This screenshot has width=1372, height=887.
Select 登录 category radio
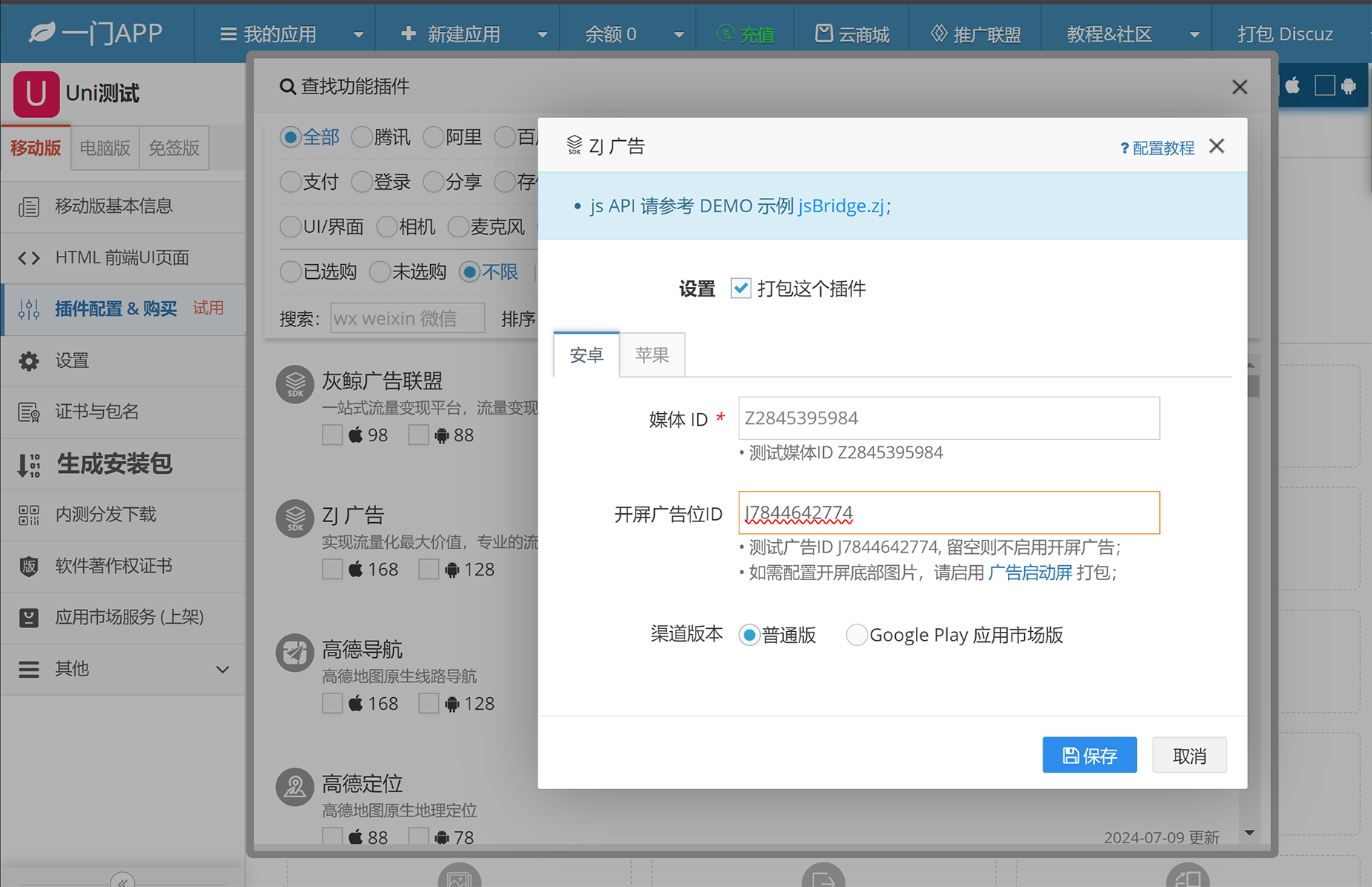[362, 182]
